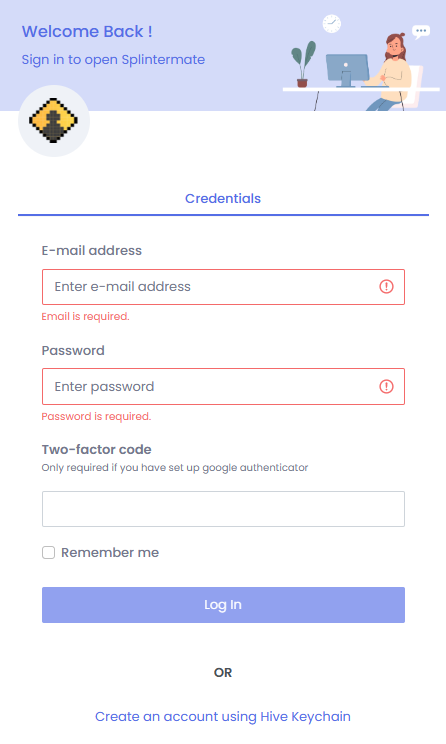
Task: Click the chat speech bubble icon in the banner
Action: (421, 32)
